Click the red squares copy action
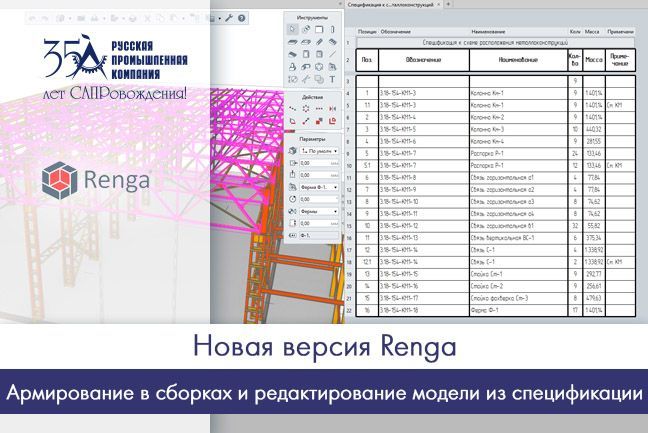The width and height of the screenshot is (648, 433). tap(319, 121)
